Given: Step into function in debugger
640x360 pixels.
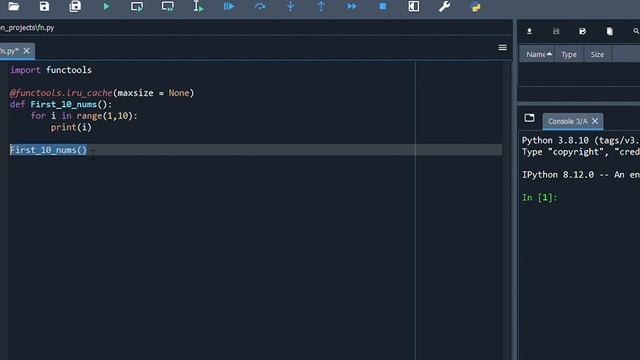Looking at the screenshot, I should [x=291, y=7].
